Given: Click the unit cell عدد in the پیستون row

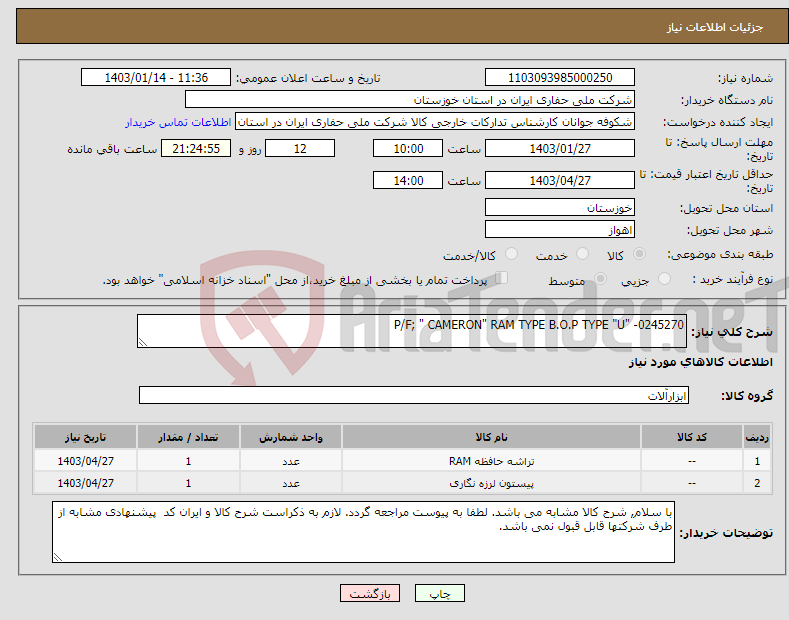Looking at the screenshot, I should [x=291, y=483].
